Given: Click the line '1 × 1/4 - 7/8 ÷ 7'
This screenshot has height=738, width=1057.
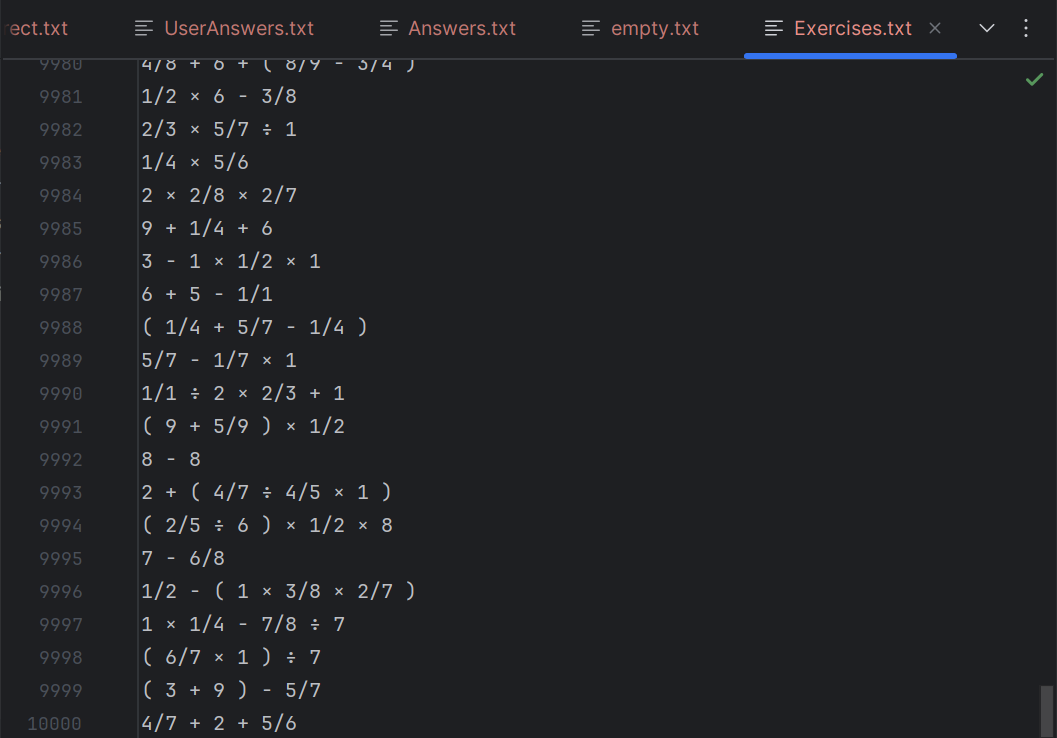Looking at the screenshot, I should point(243,625).
